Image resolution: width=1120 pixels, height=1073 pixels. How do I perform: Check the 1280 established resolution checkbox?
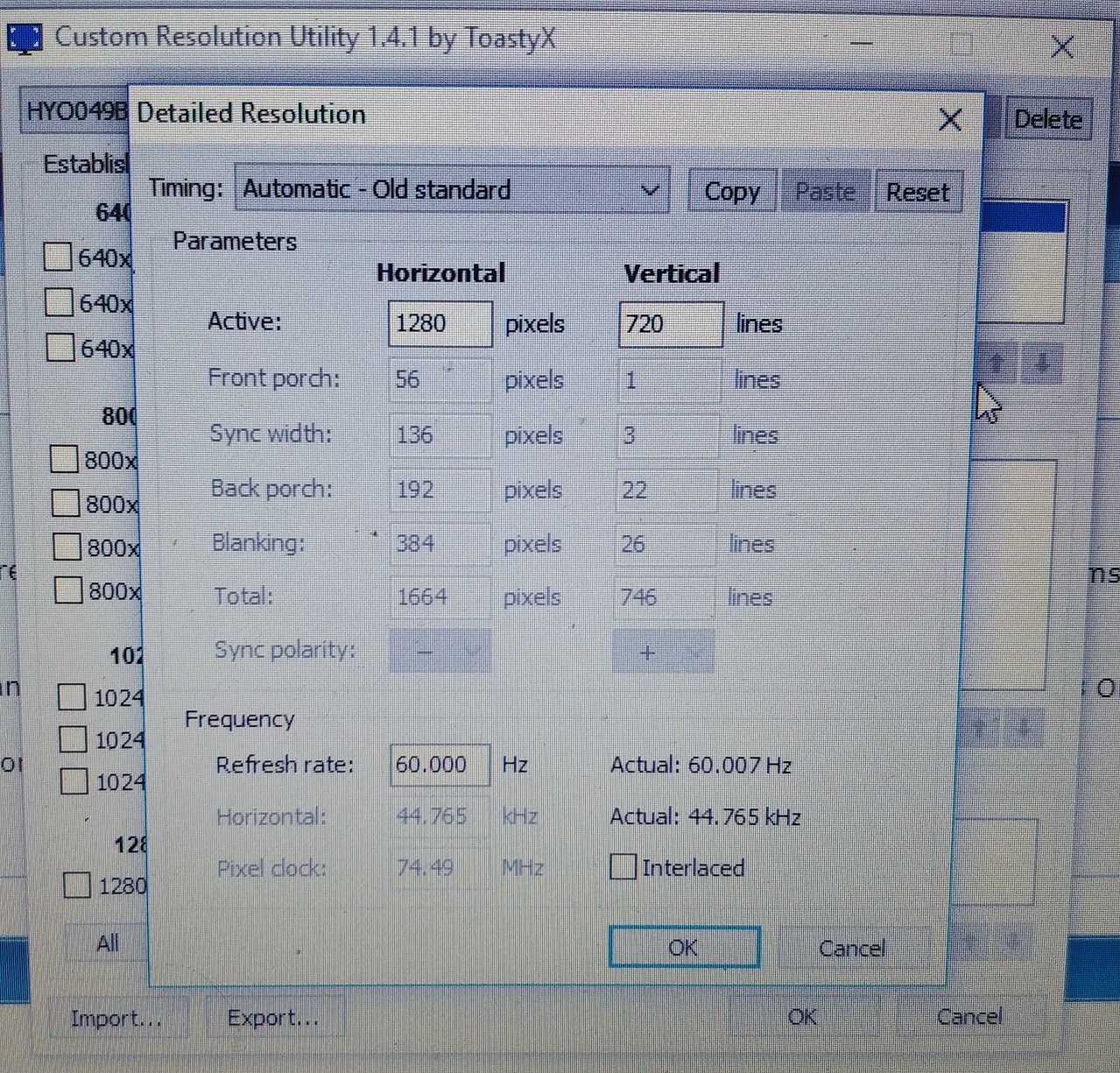(77, 886)
